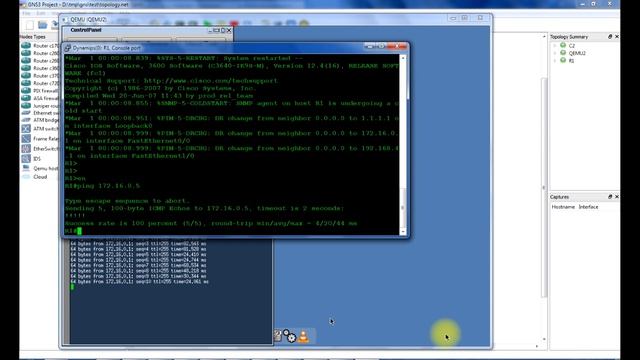Select the Frame Relay switch node icon
This screenshot has width=640, height=360.
pyautogui.click(x=26, y=139)
